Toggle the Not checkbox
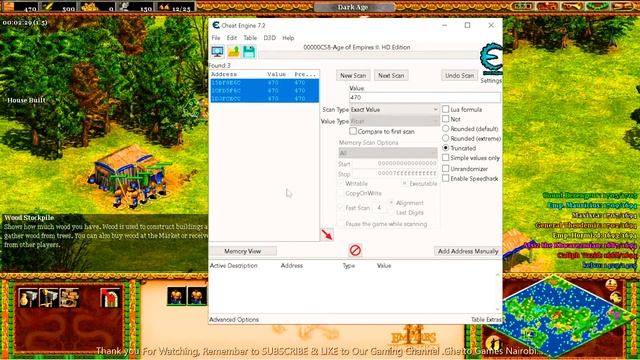The image size is (640, 360). (446, 119)
